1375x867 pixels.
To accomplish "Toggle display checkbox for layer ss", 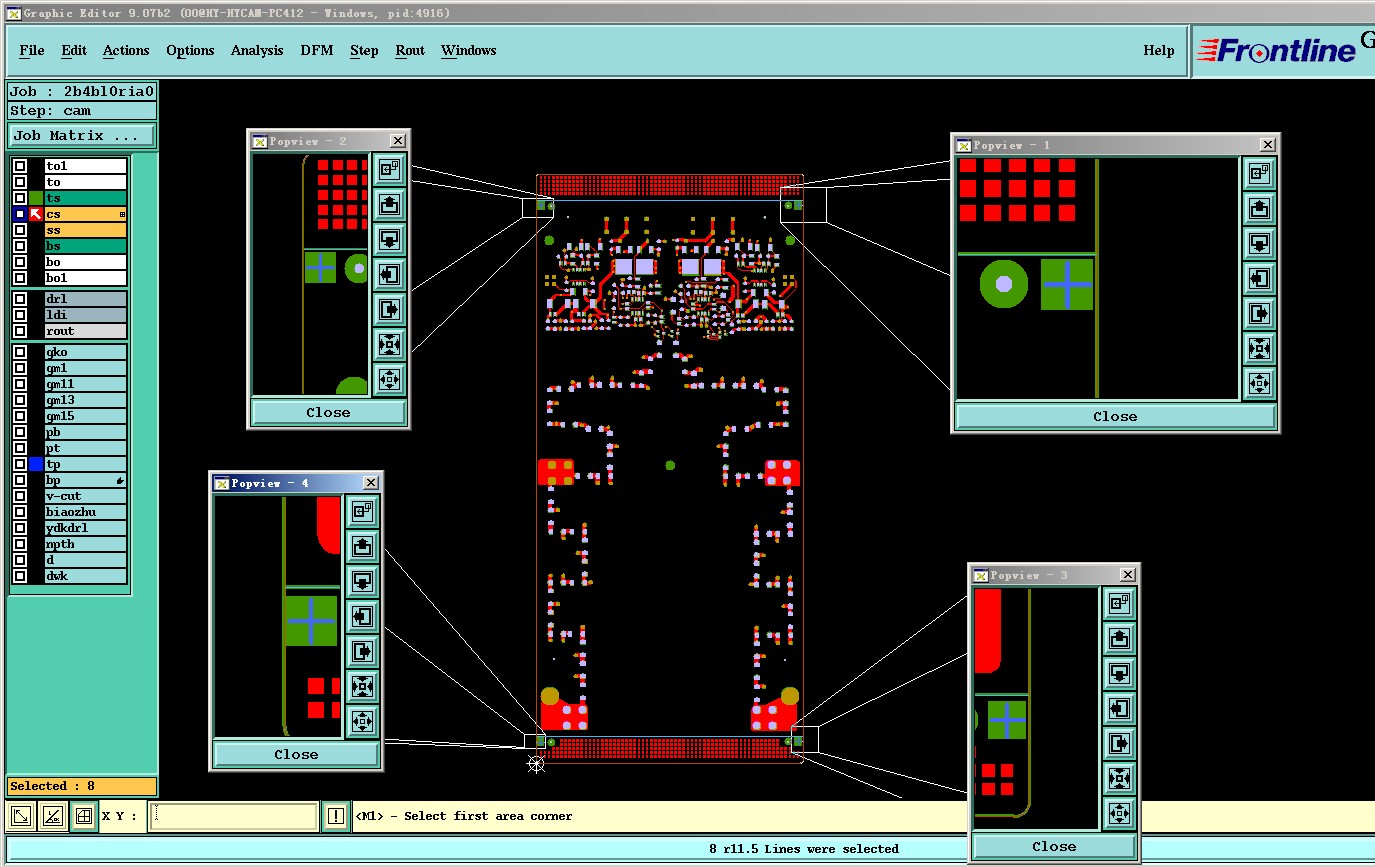I will 20,230.
